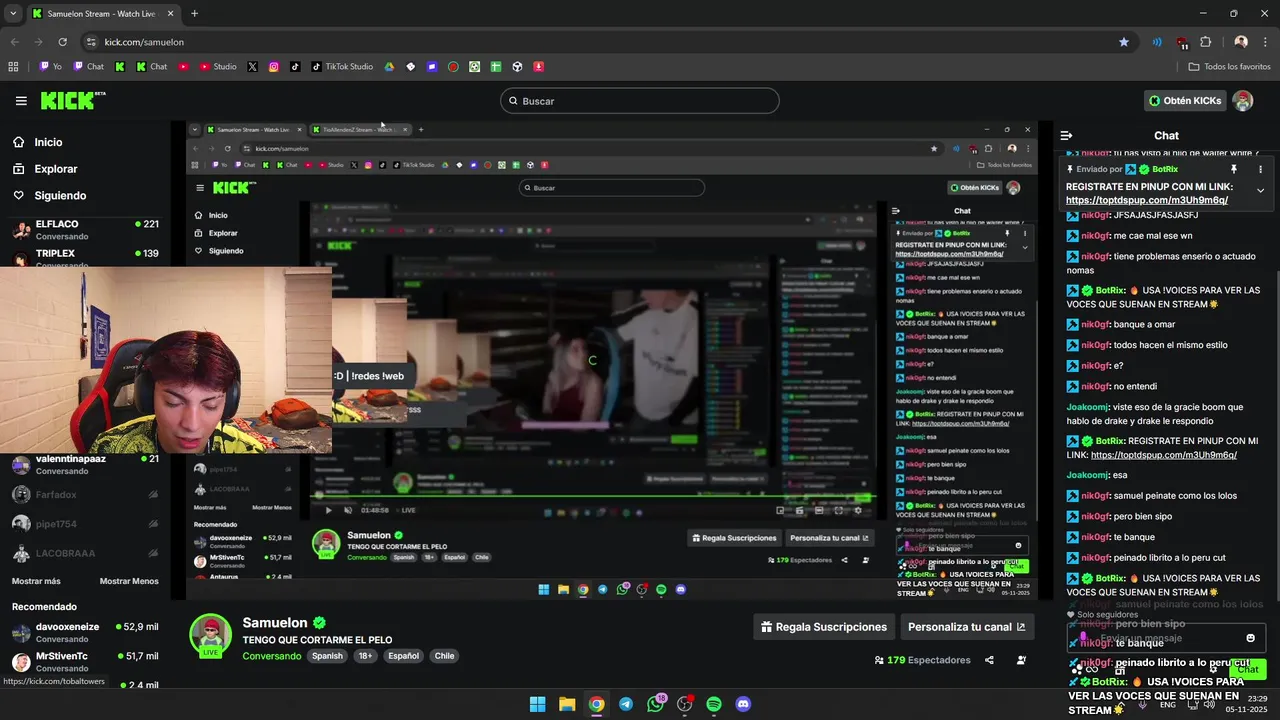Viewport: 1280px width, 720px height.
Task: Open Google Drive bookmark
Action: pyautogui.click(x=389, y=67)
